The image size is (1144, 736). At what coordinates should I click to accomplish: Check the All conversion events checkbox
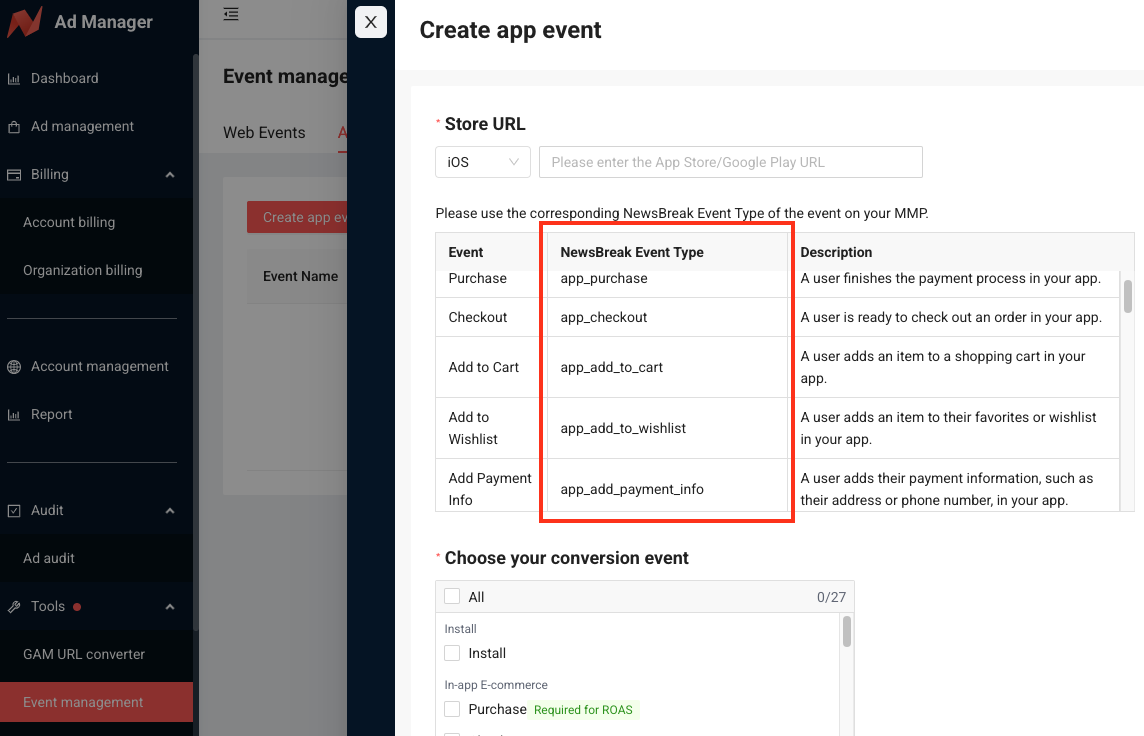click(452, 596)
